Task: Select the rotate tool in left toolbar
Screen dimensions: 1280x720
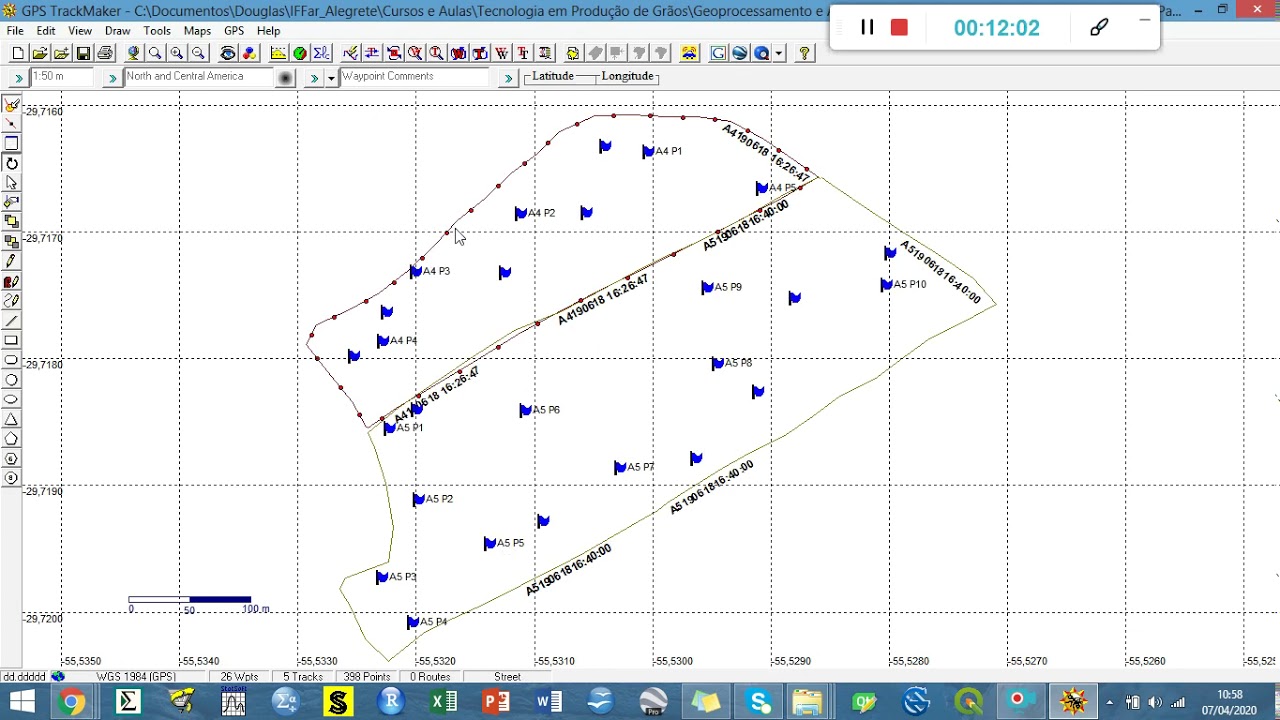Action: (x=12, y=163)
